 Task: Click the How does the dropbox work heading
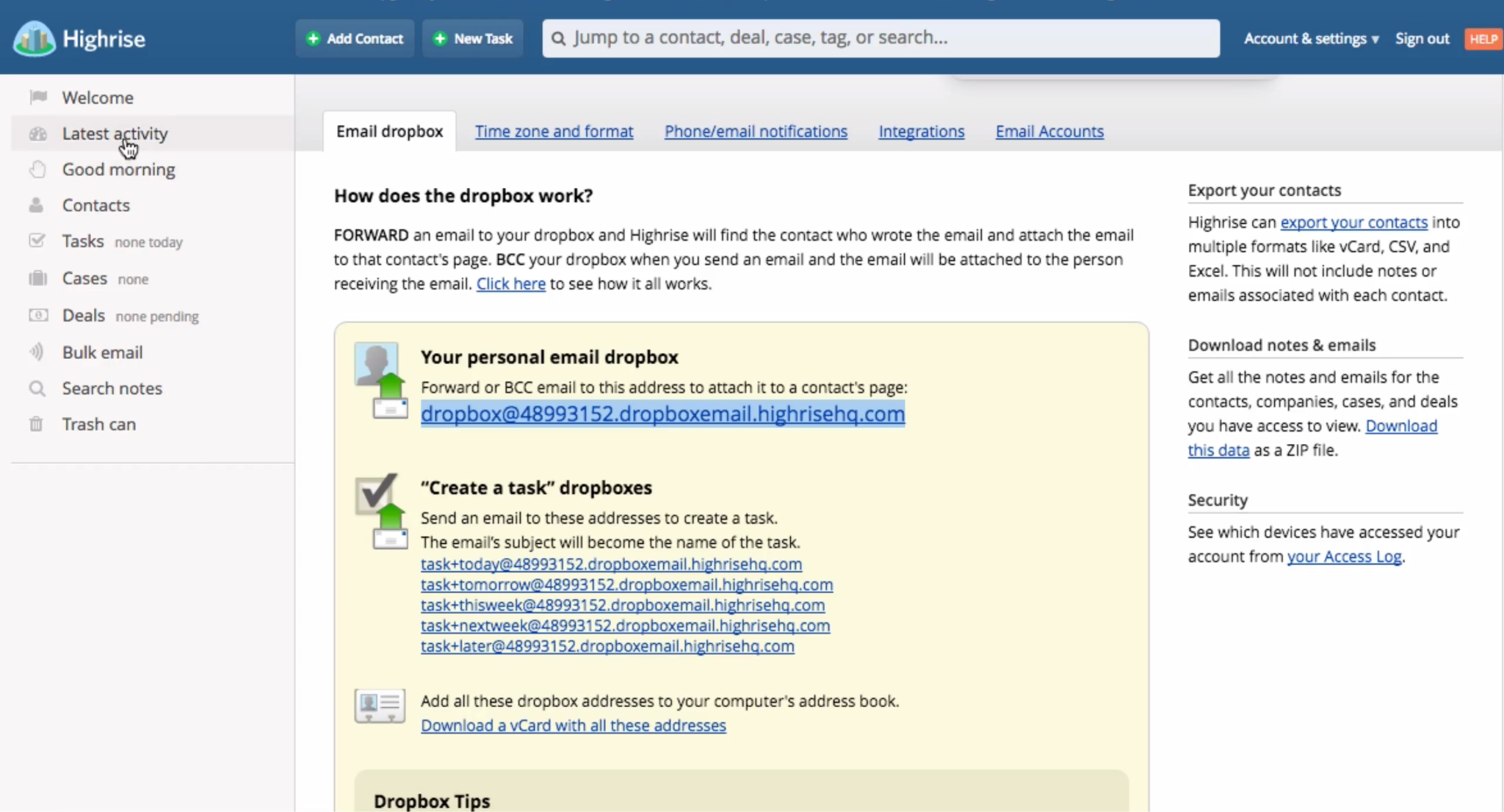pos(463,196)
